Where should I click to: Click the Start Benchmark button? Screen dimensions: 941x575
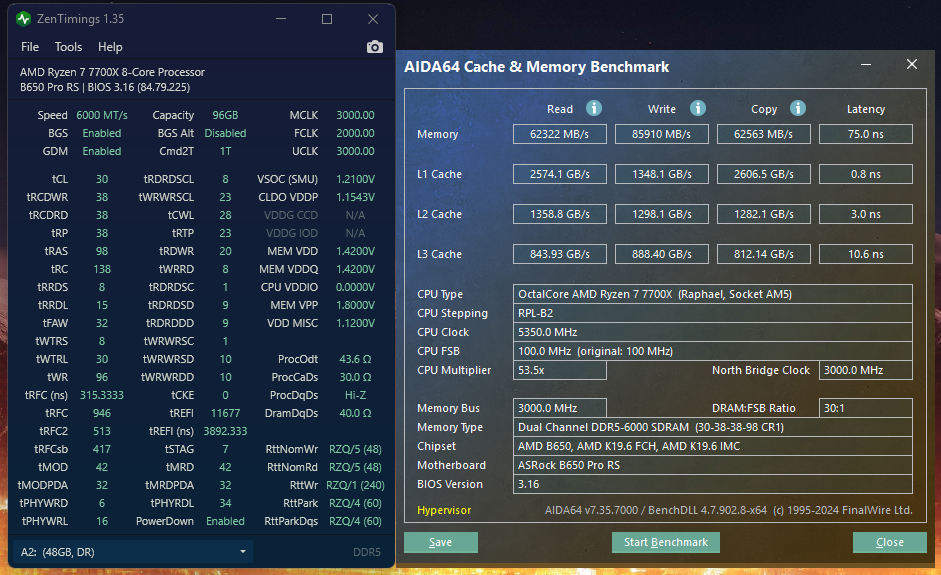(666, 542)
